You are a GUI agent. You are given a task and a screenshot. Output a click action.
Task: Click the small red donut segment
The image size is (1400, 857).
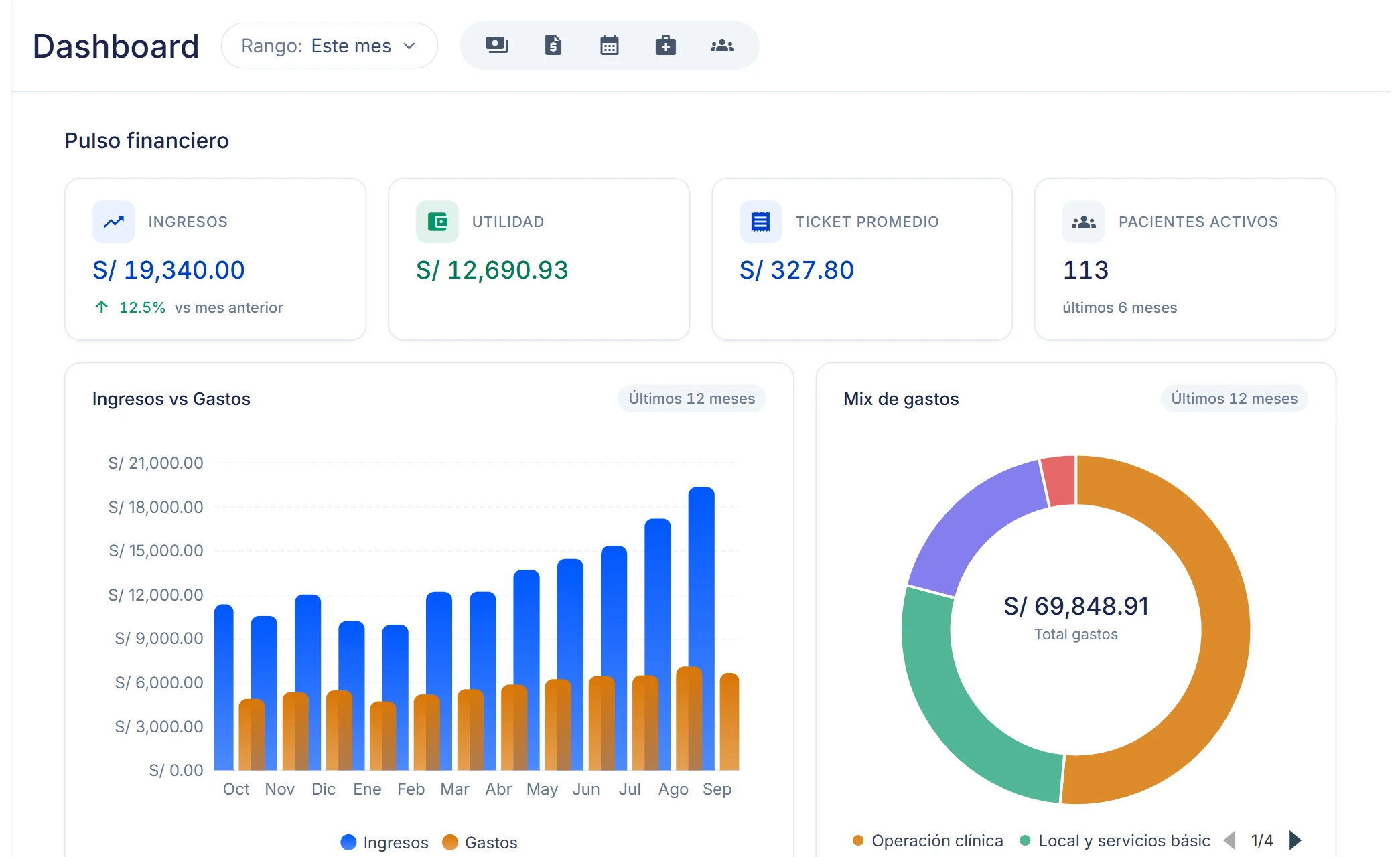coord(1060,481)
